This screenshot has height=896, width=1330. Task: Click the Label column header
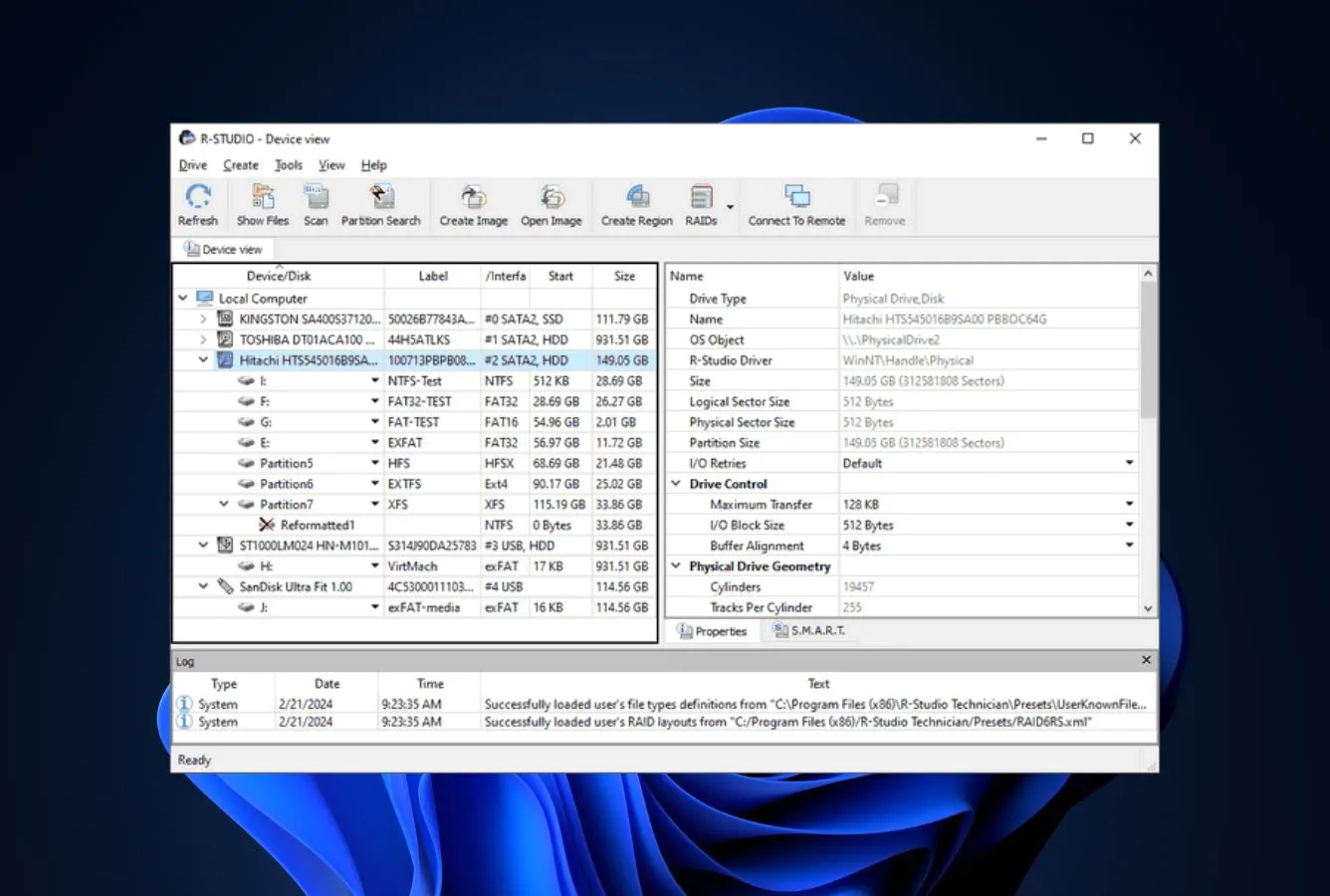433,276
